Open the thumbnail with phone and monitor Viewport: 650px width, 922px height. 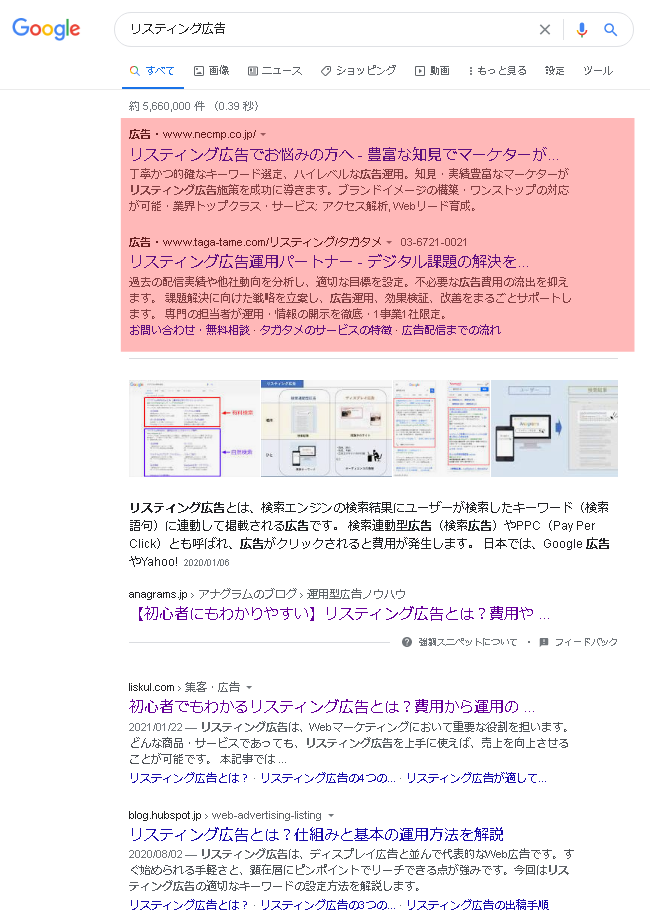point(555,428)
